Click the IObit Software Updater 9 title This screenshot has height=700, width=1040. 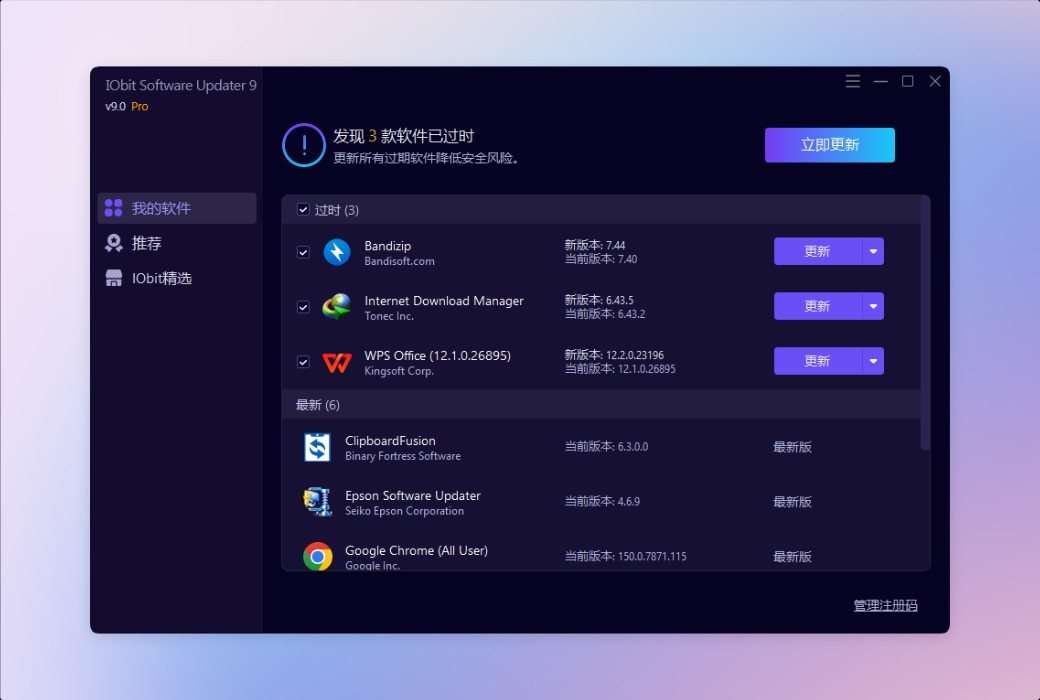point(180,86)
